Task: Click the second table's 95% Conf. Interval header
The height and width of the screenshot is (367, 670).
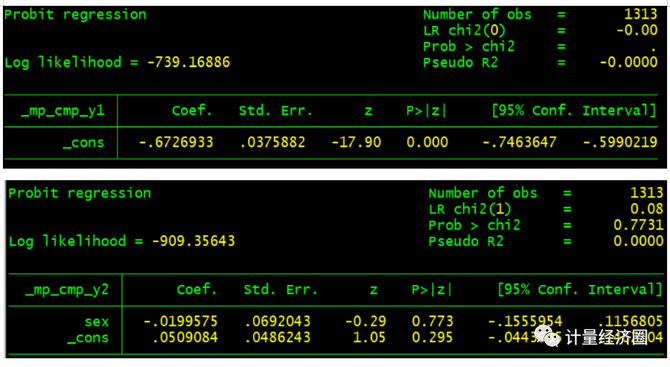Action: [580, 290]
